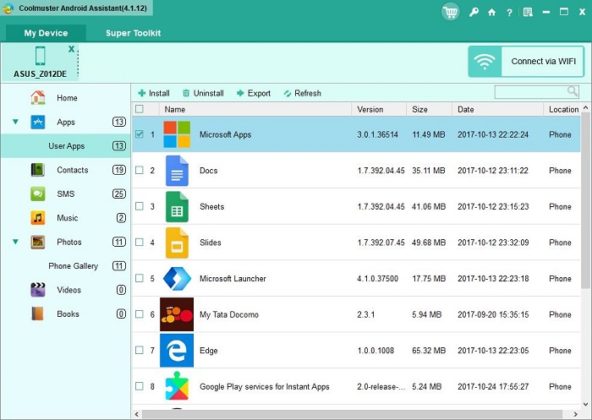Click the Books icon in sidebar
The width and height of the screenshot is (592, 420).
(37, 314)
